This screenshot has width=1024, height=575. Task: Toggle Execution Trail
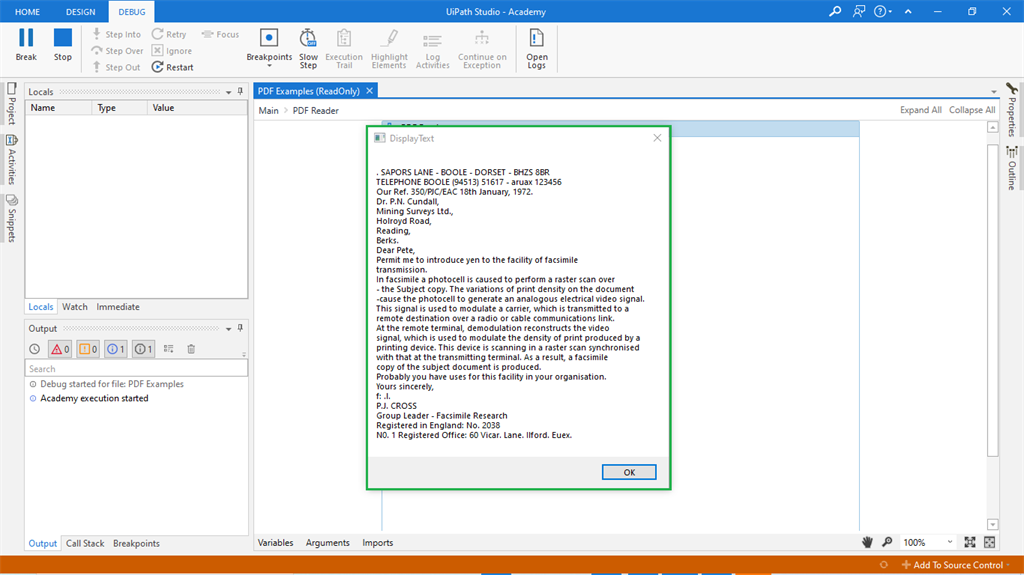coord(344,48)
